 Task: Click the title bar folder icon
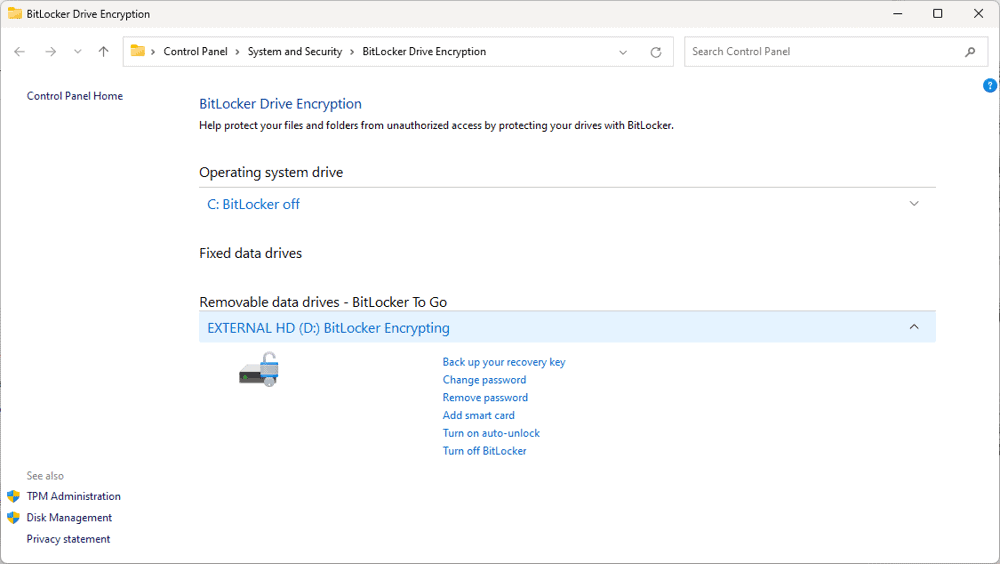[15, 13]
